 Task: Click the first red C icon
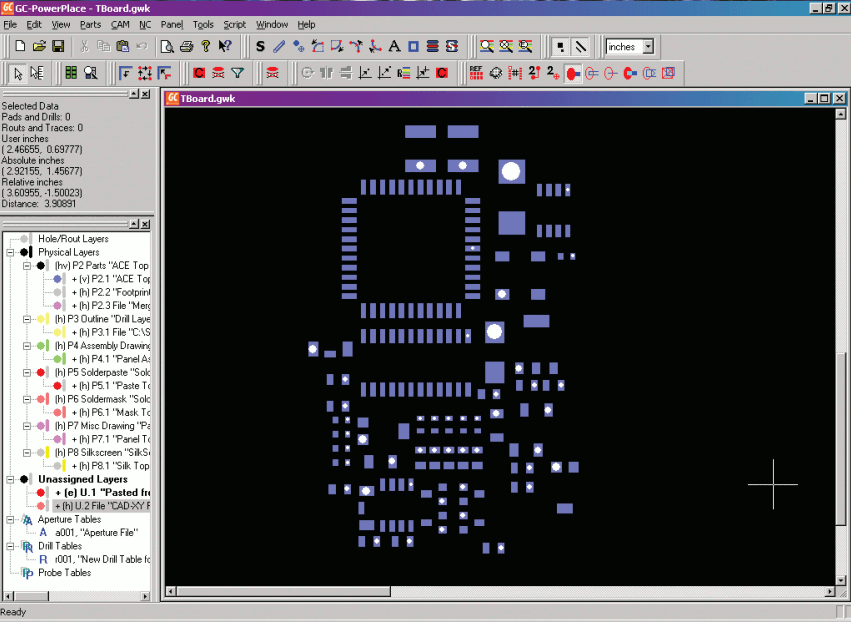(x=199, y=73)
